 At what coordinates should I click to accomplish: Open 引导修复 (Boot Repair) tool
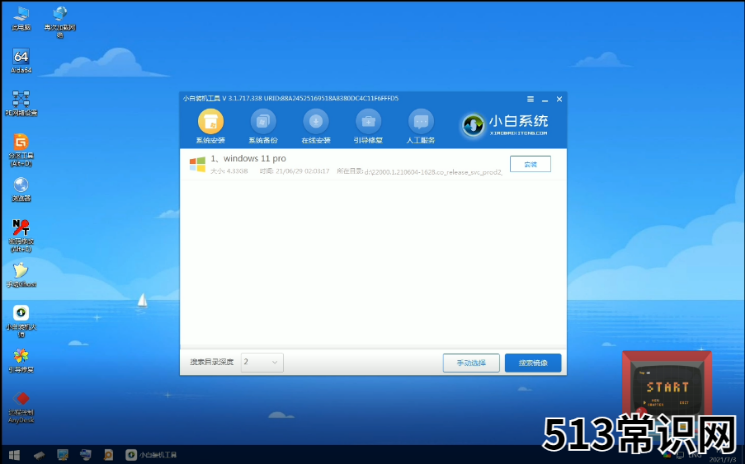point(368,125)
